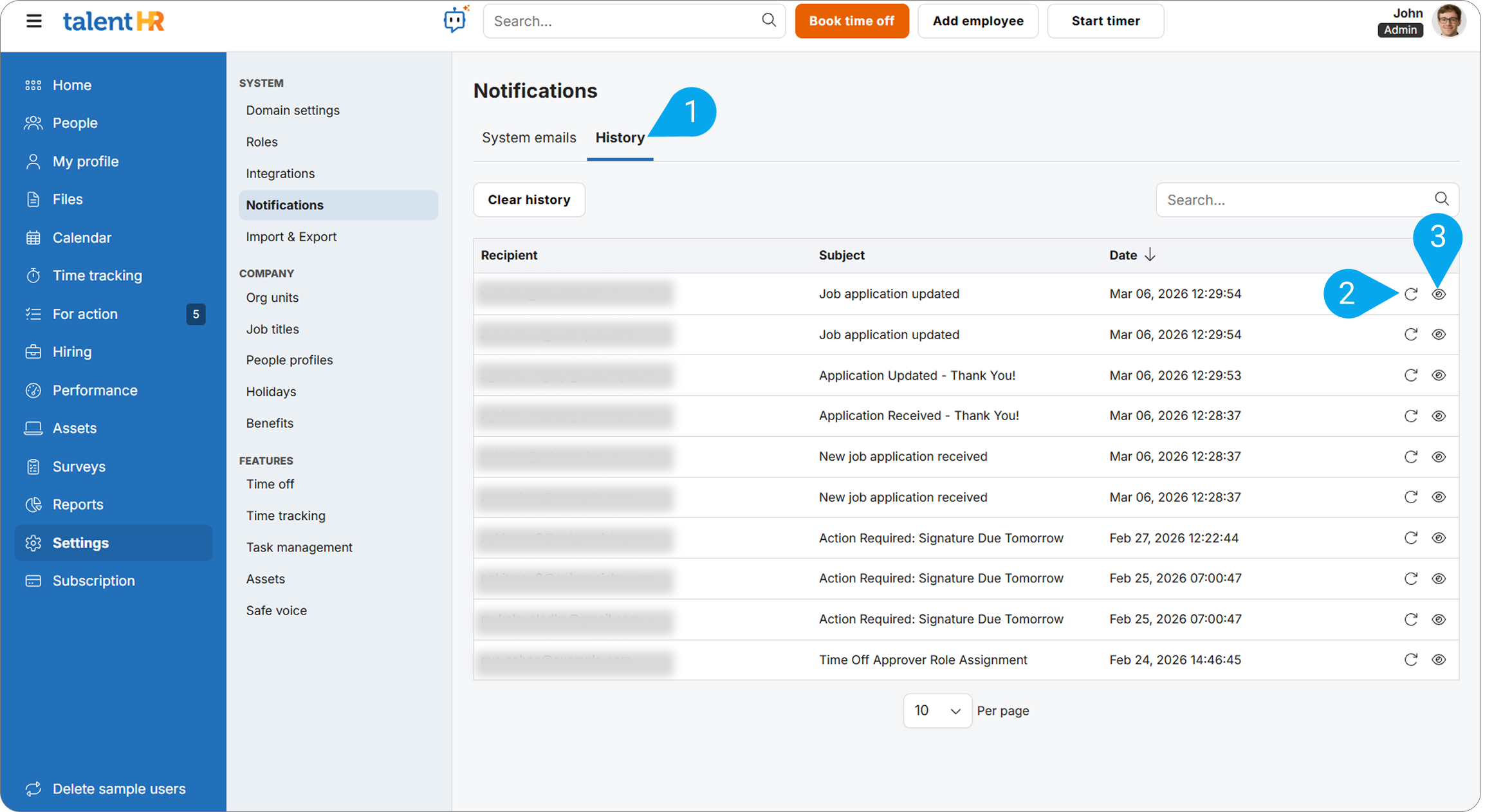Open the Hiring section icon
This screenshot has width=1503, height=812.
[33, 351]
